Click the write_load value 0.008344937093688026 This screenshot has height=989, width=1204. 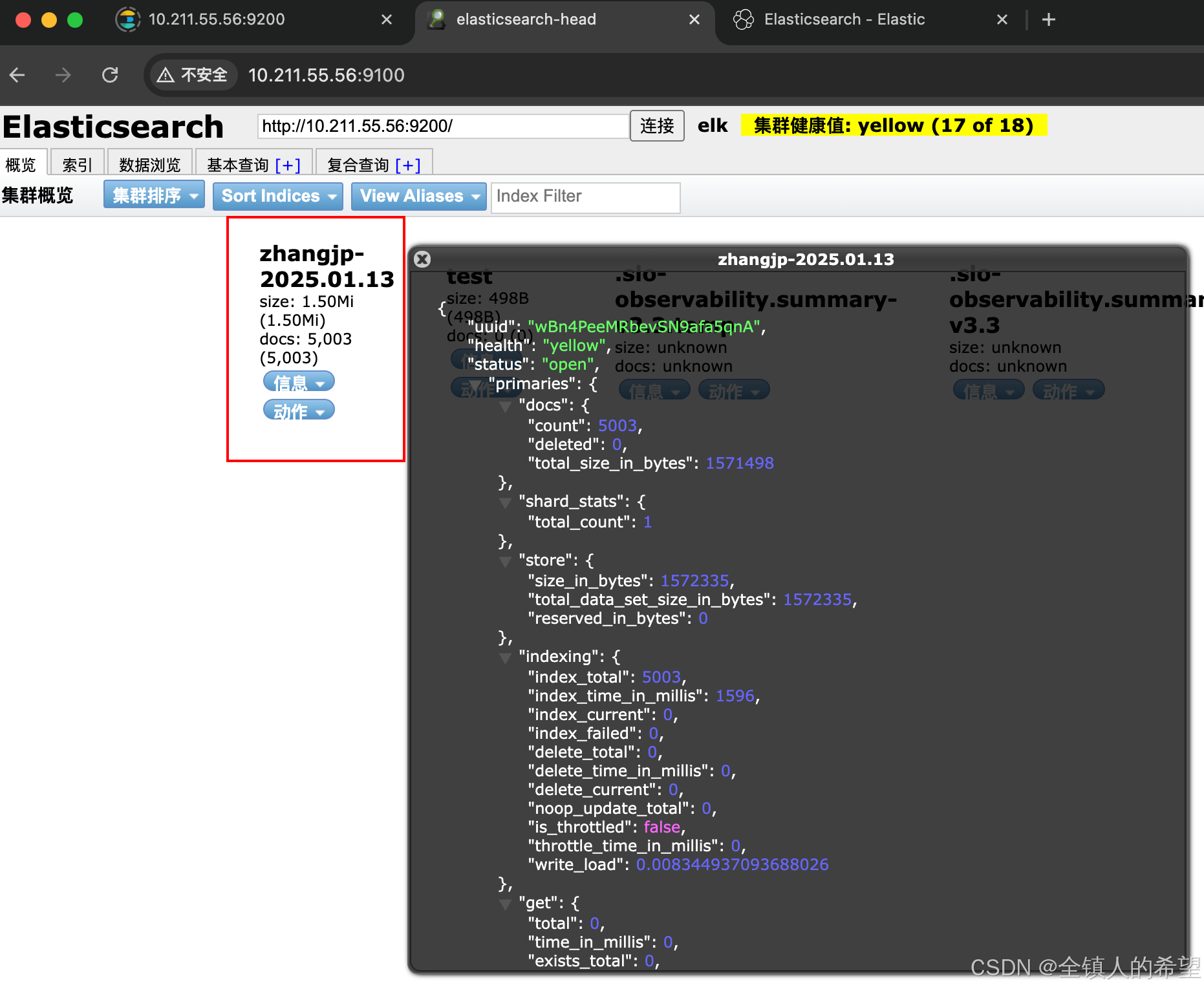(x=732, y=865)
